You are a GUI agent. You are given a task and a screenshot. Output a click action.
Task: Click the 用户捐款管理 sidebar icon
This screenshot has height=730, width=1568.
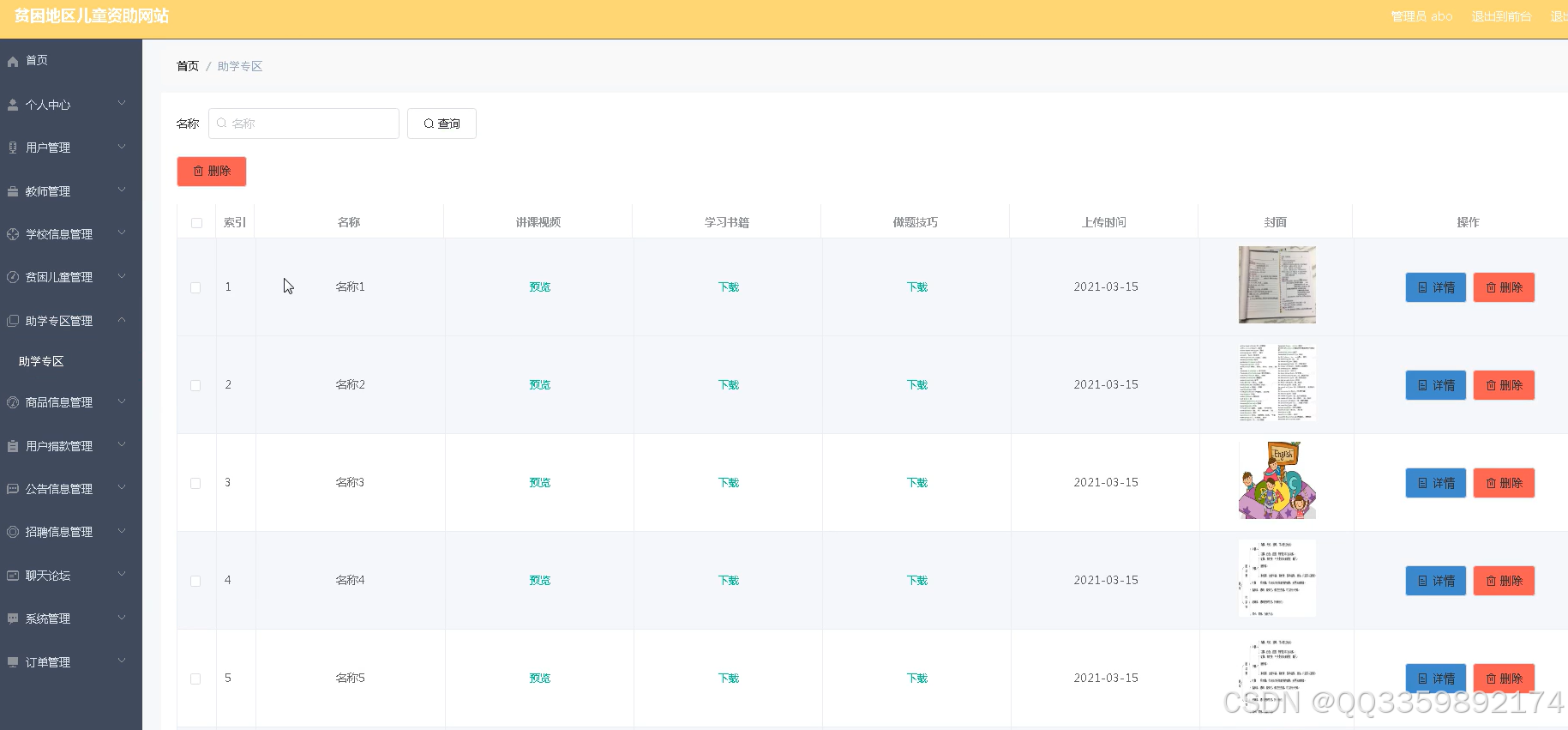(x=13, y=446)
